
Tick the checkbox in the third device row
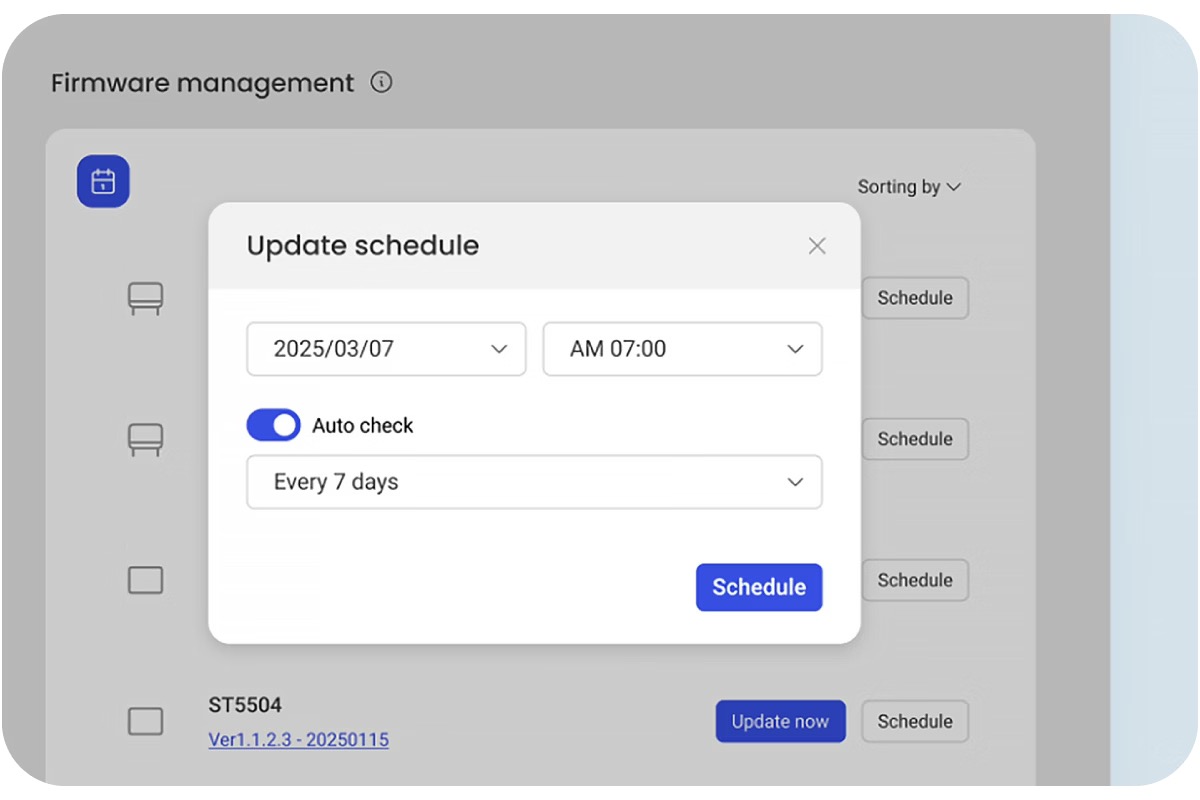pos(146,580)
